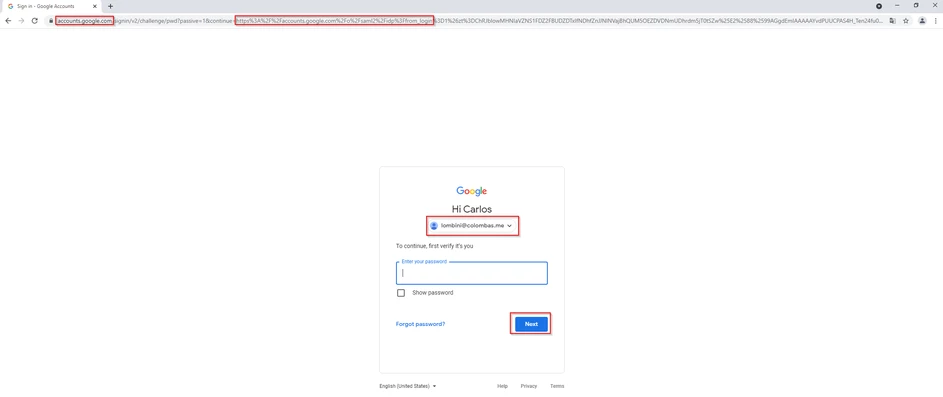Viewport: 943px width, 397px height.
Task: Click the browser back arrow
Action: tap(8, 20)
